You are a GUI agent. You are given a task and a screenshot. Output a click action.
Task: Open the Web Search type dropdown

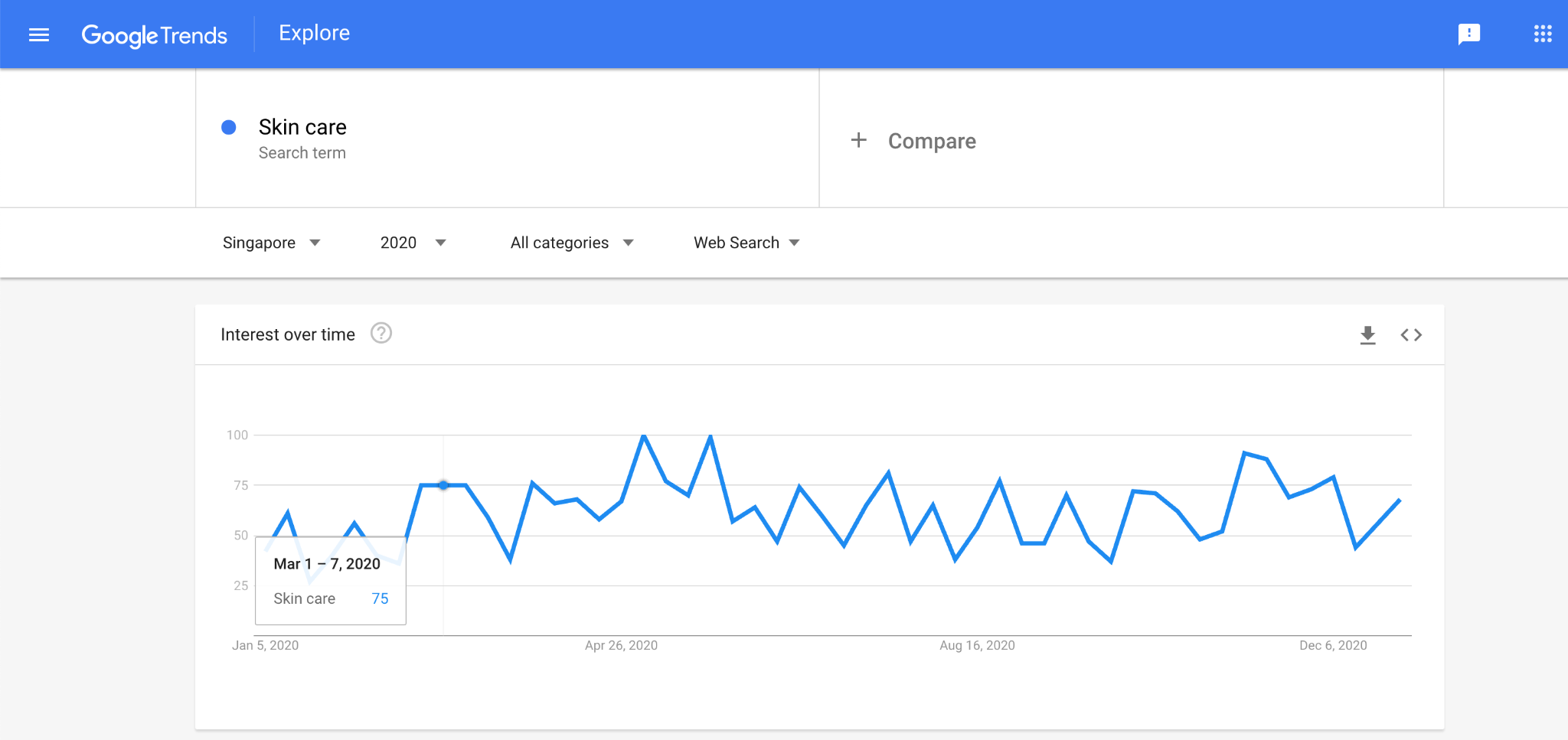pos(746,243)
